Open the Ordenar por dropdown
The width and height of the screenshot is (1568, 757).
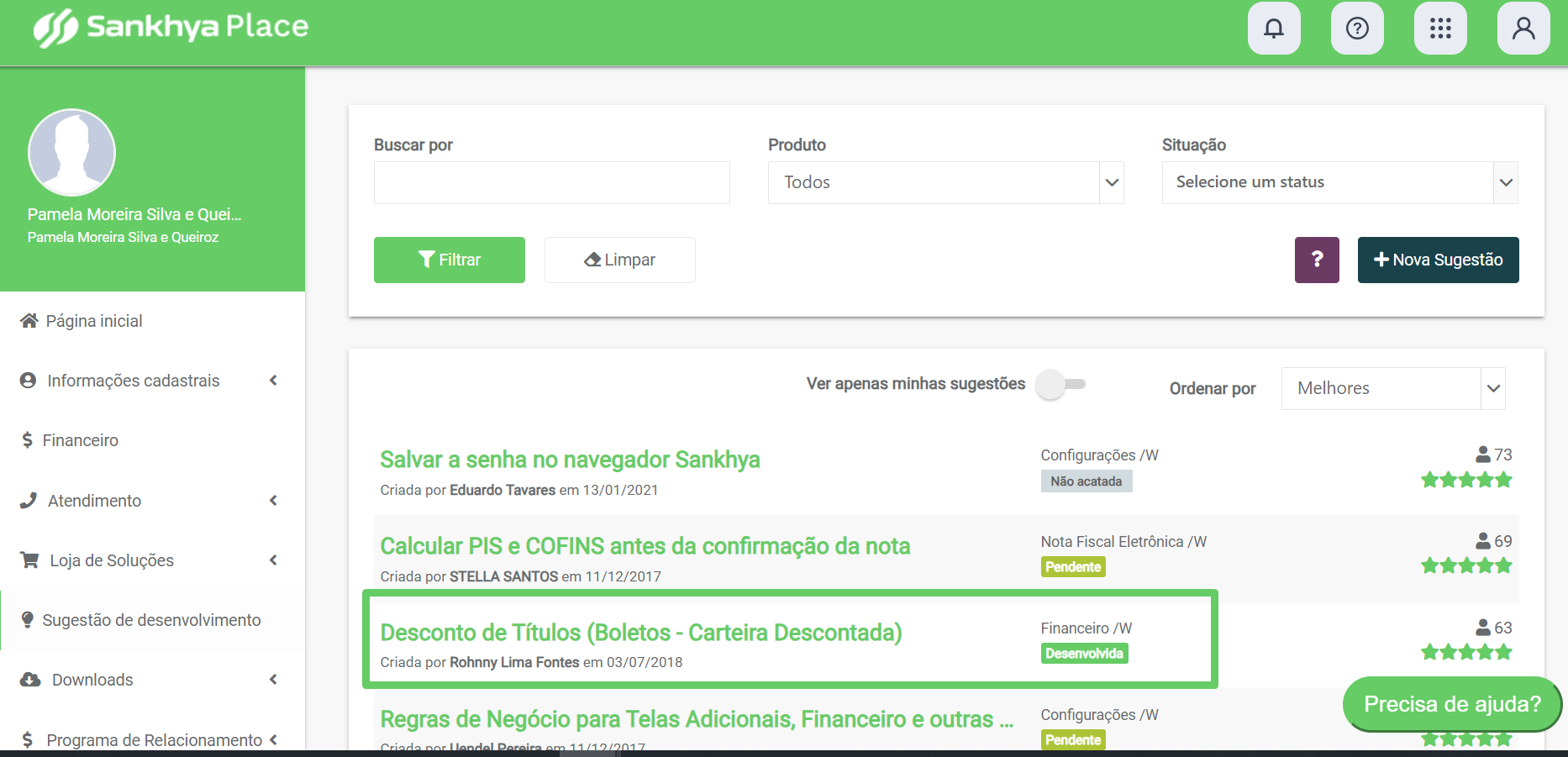click(1392, 388)
